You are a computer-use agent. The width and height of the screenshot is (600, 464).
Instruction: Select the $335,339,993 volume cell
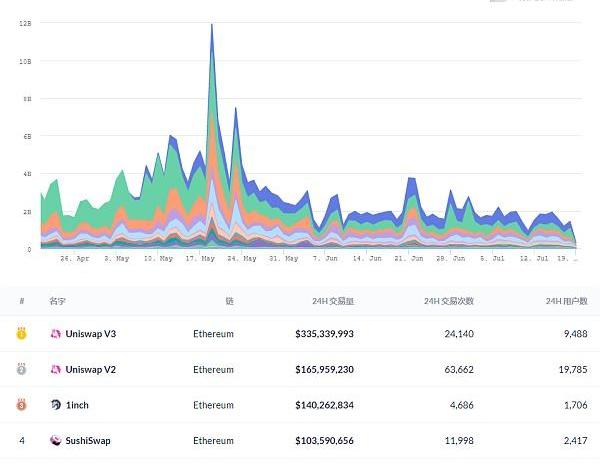324,334
